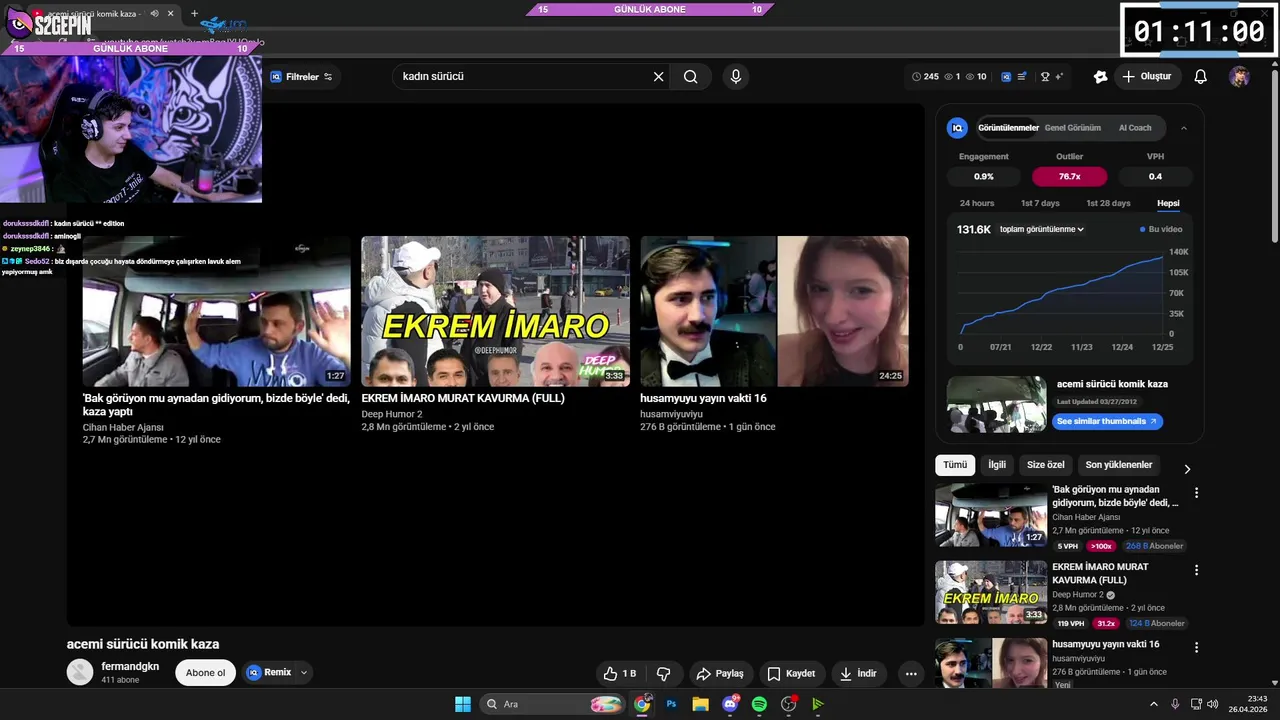Click the 'acemi sürücü komik kaza' panel thumbnail
The image size is (1280, 720).
tap(996, 404)
